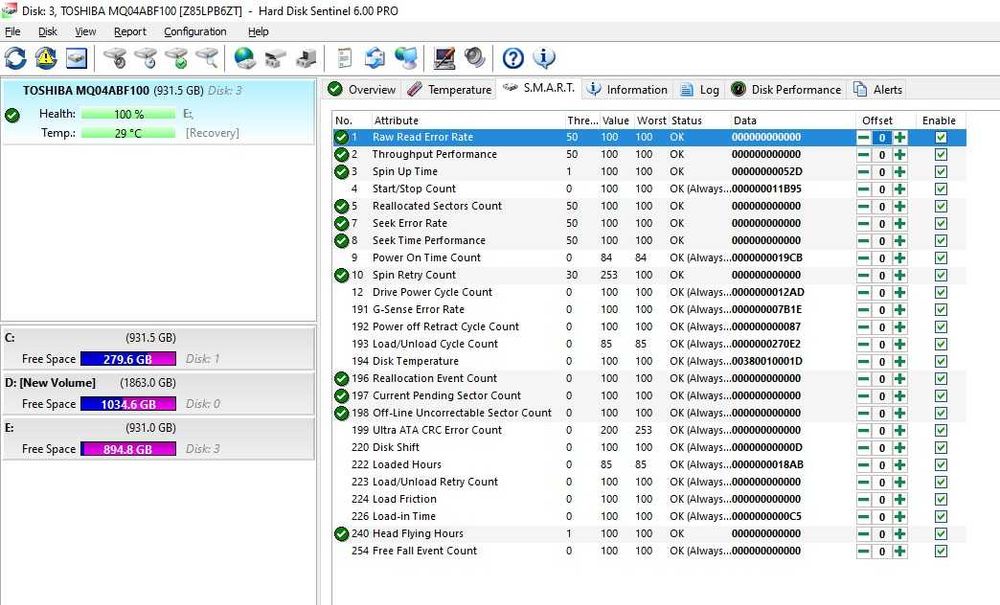
Task: Click the disk test icon with gauge
Action: click(x=115, y=58)
